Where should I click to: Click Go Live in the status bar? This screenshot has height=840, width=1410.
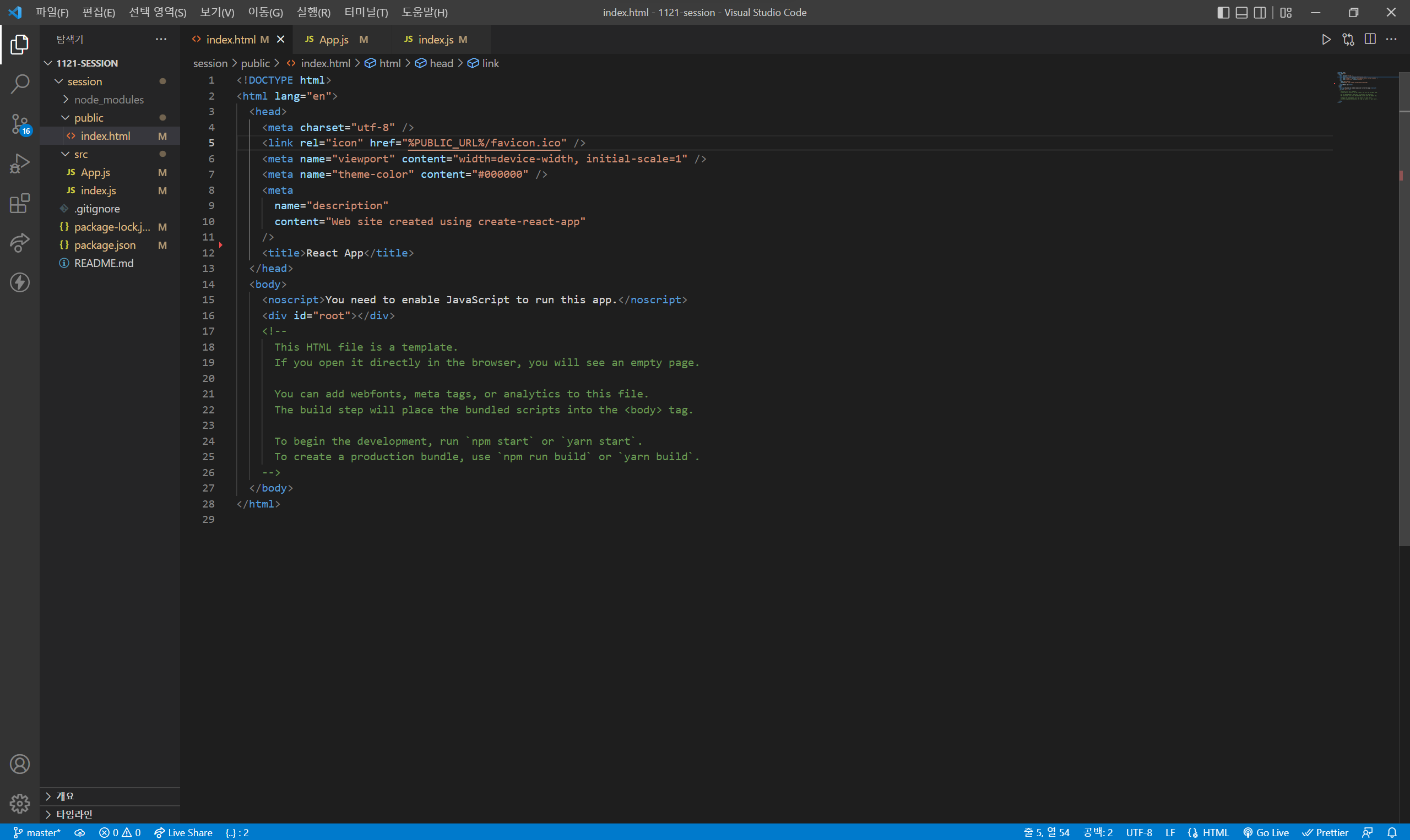1266,832
